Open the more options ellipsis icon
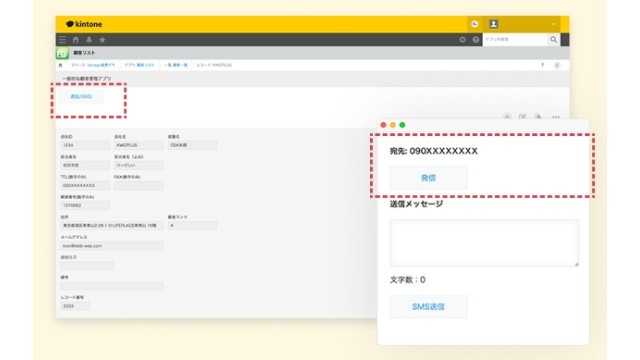640x360 pixels. (556, 117)
